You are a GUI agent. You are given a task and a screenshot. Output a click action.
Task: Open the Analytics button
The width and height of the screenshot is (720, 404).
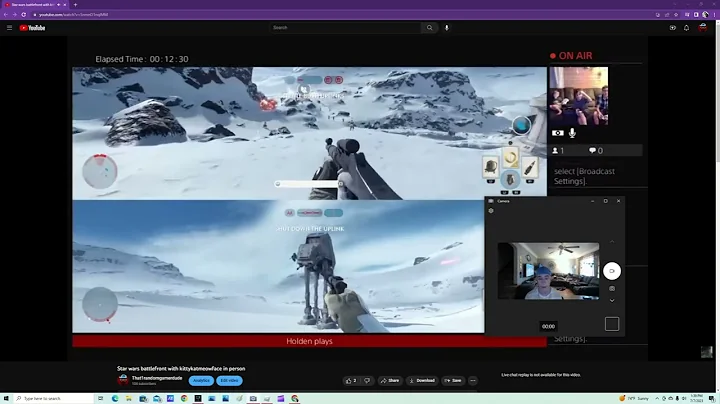tap(201, 381)
